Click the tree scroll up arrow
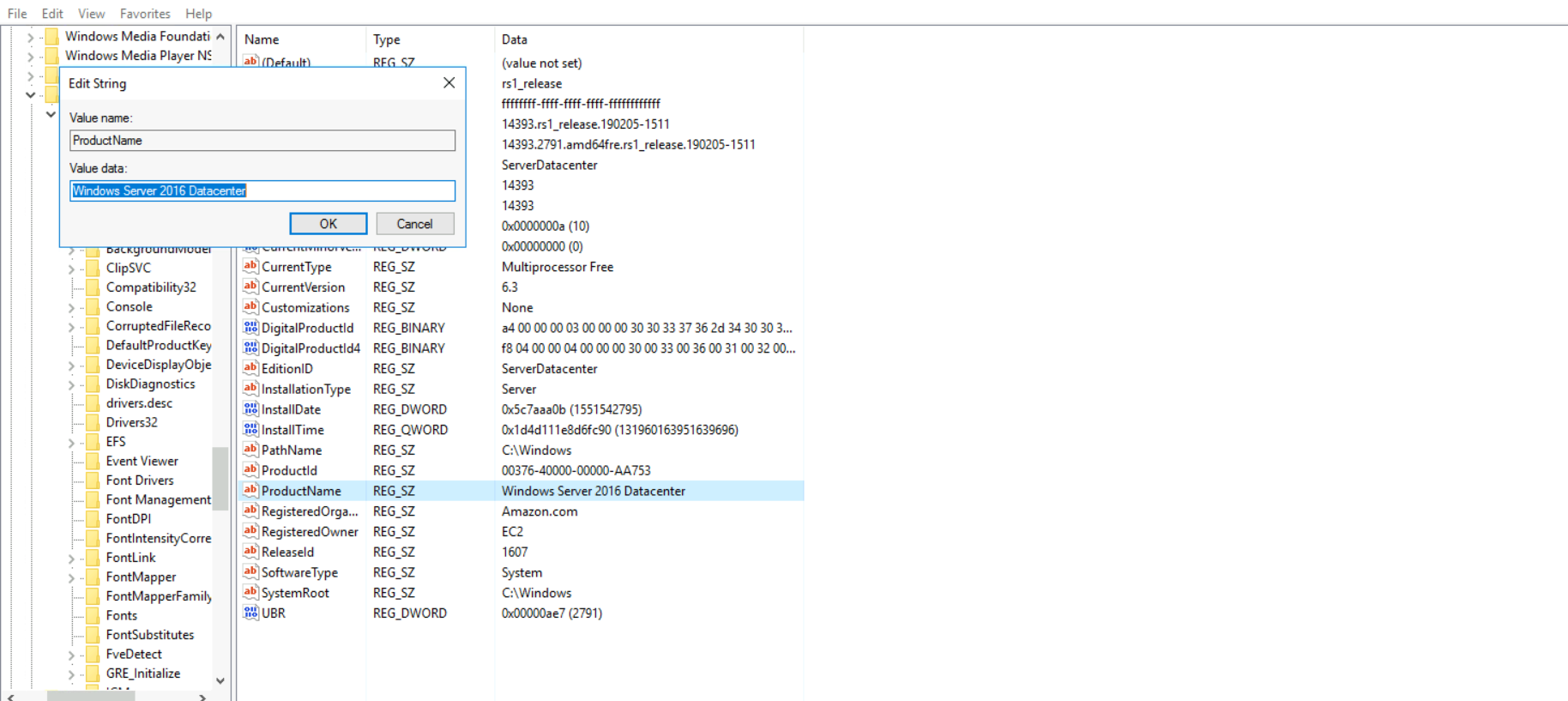The height and width of the screenshot is (701, 1568). click(x=220, y=36)
